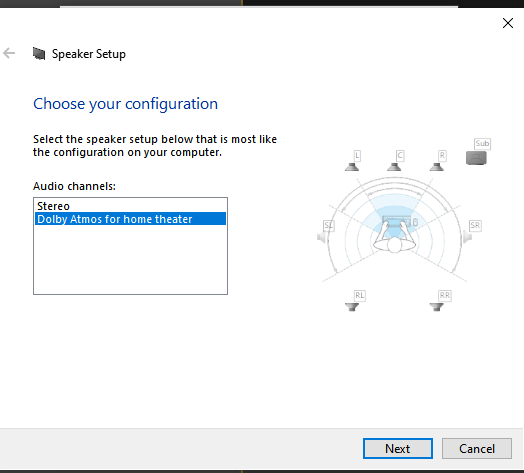
Task: Click the RL label tag
Action: (x=360, y=295)
